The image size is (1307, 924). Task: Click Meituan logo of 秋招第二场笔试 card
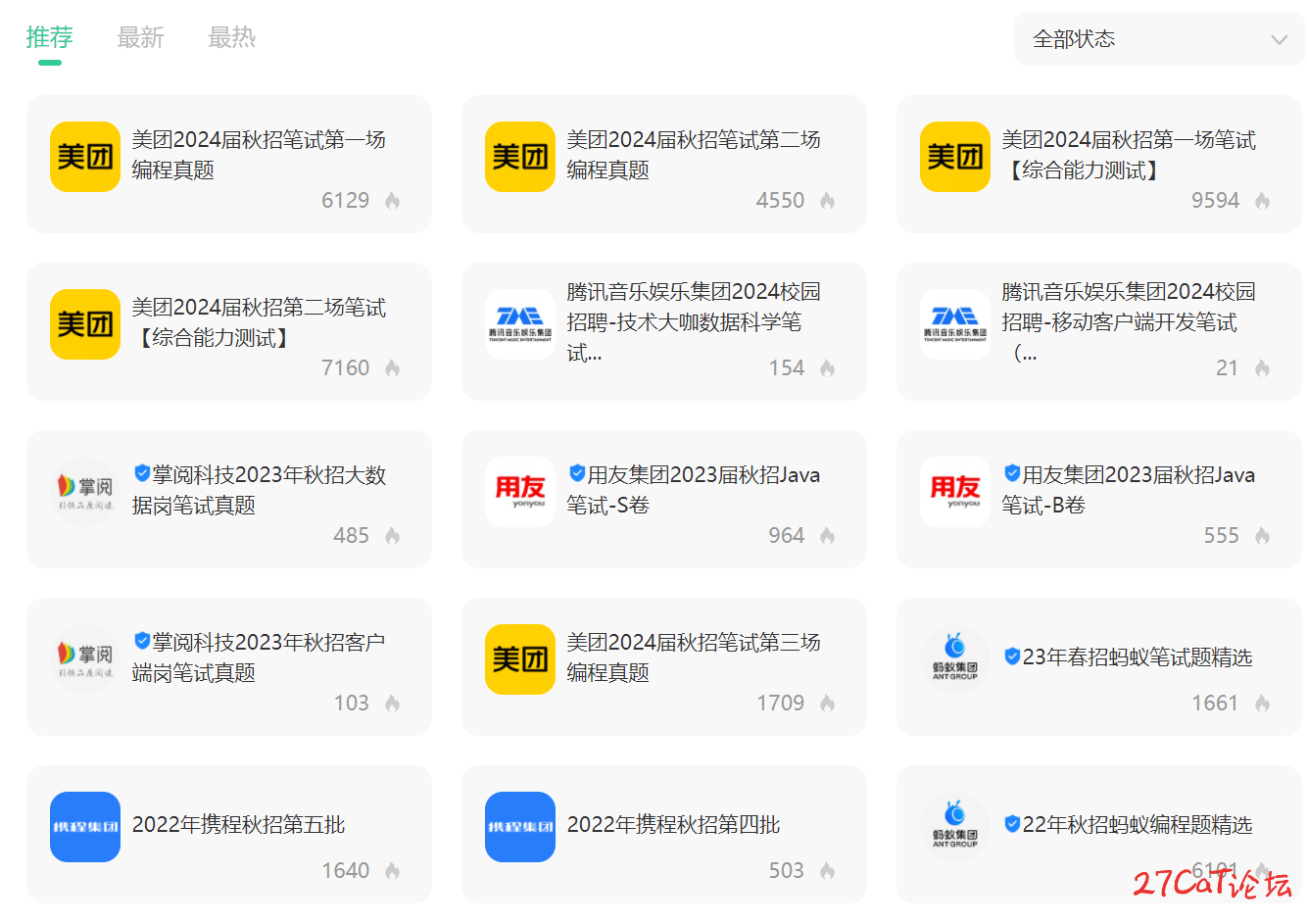[85, 324]
